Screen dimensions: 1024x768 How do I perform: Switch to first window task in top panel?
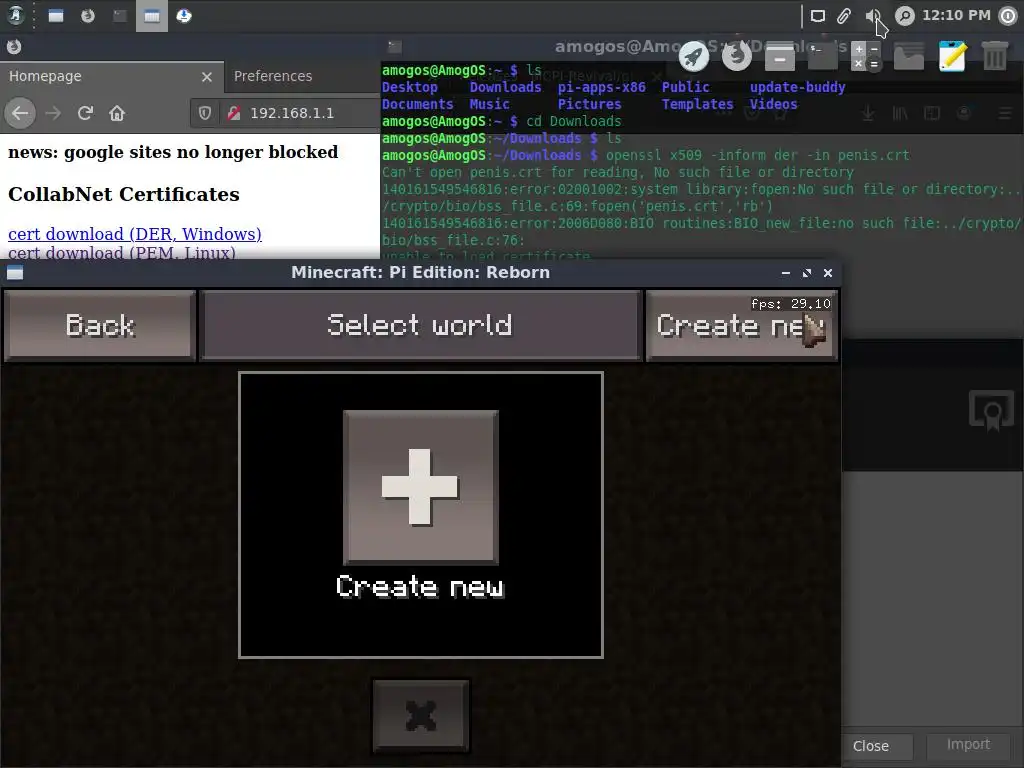56,16
